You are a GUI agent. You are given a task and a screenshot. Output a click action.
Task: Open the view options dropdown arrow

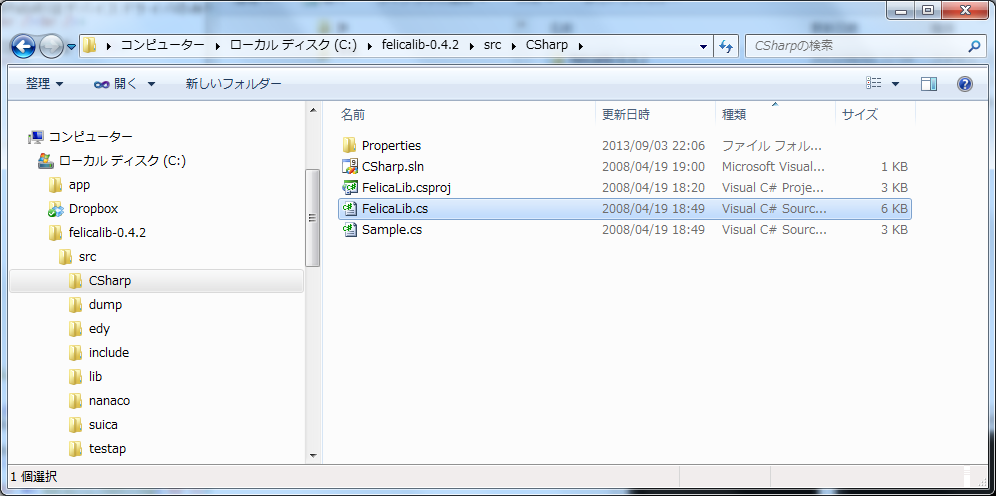895,84
